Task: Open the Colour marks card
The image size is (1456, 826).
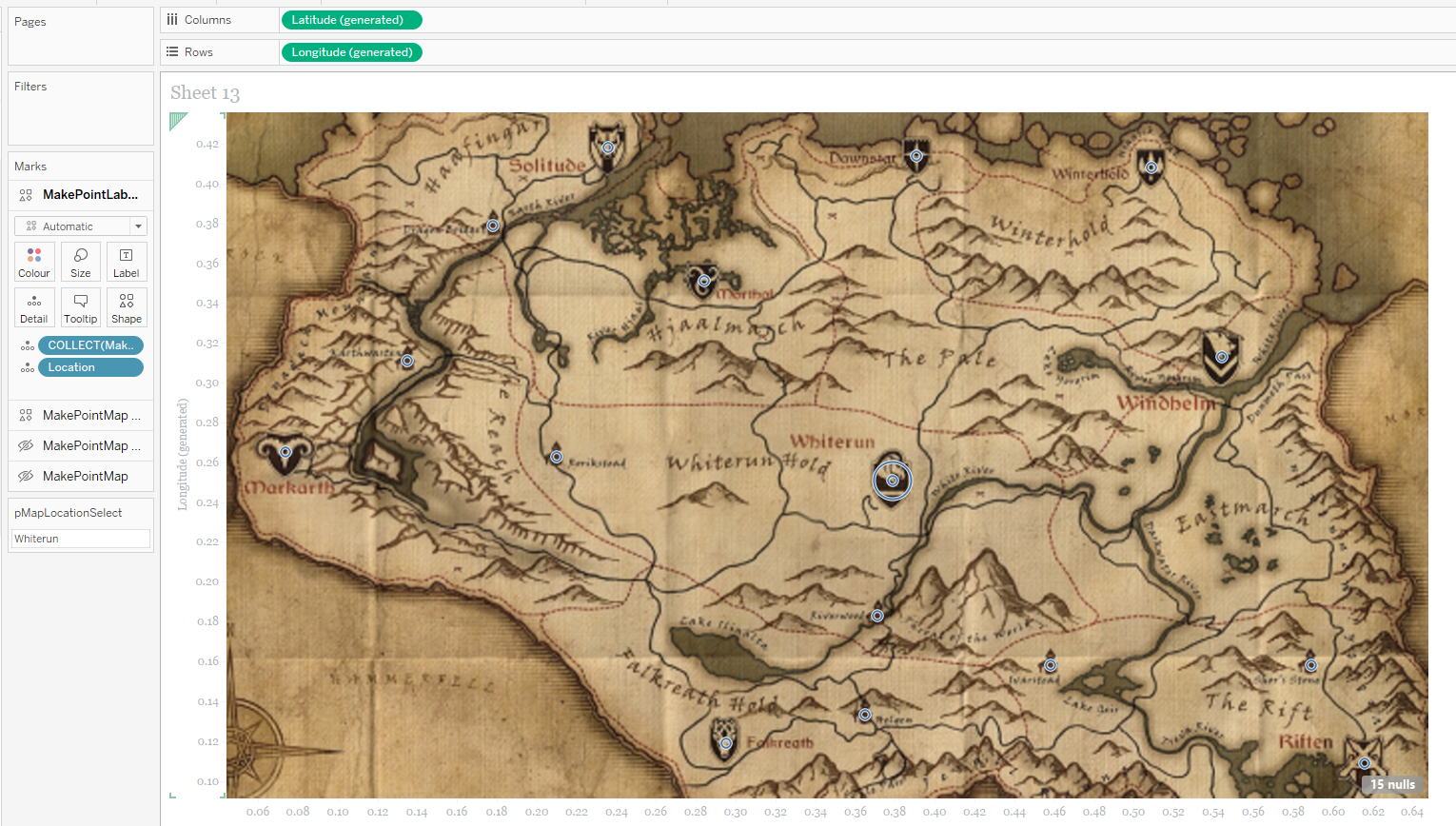Action: (33, 262)
